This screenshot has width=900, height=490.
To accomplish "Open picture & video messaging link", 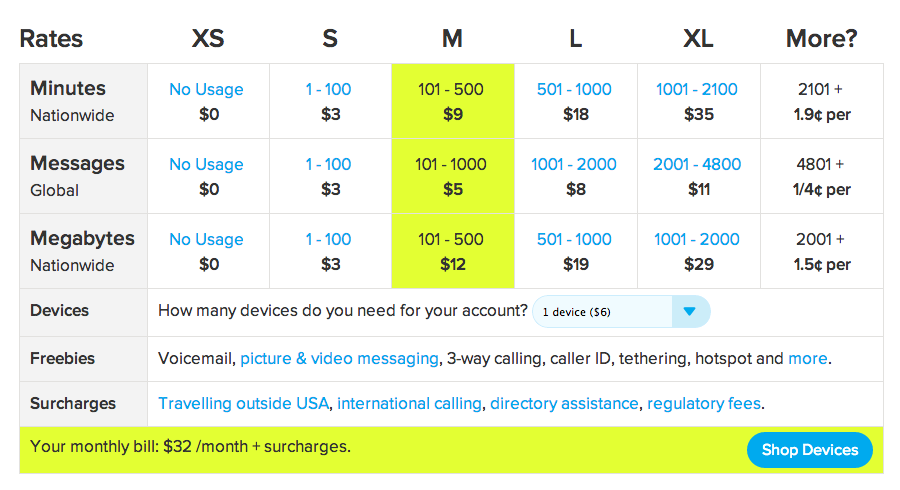I will 339,359.
